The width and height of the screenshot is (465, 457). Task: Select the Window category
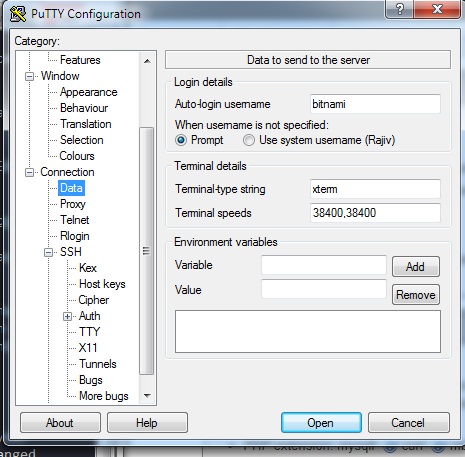(60, 76)
